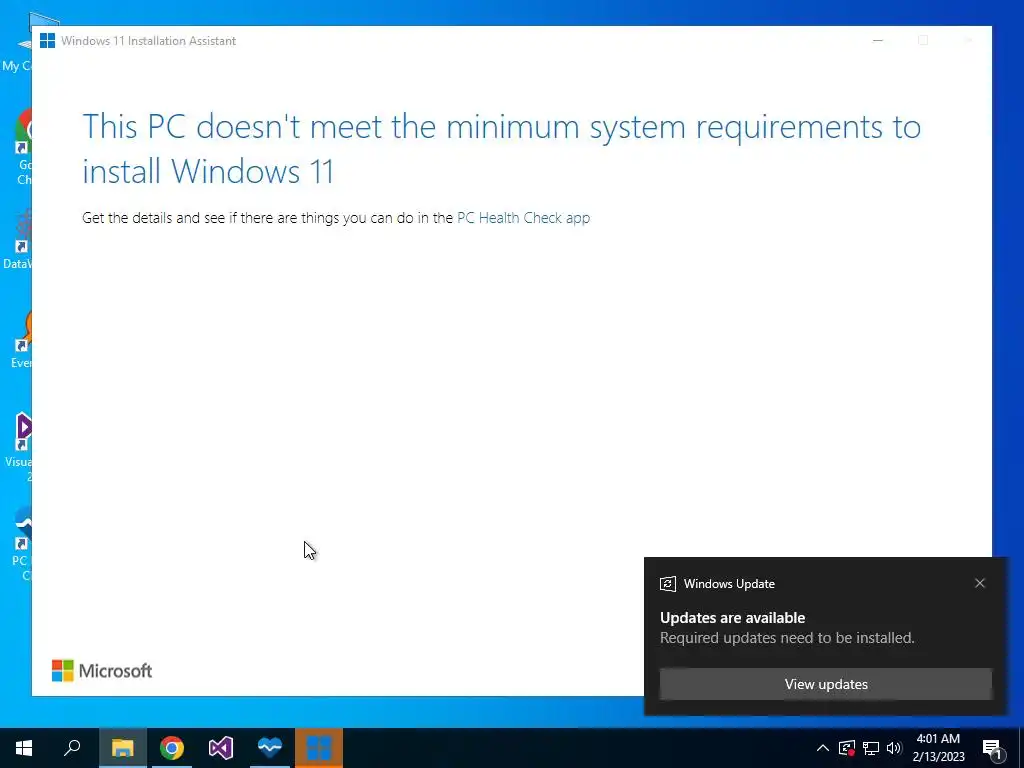
Task: Click the Windows logo in the title bar
Action: pos(48,40)
